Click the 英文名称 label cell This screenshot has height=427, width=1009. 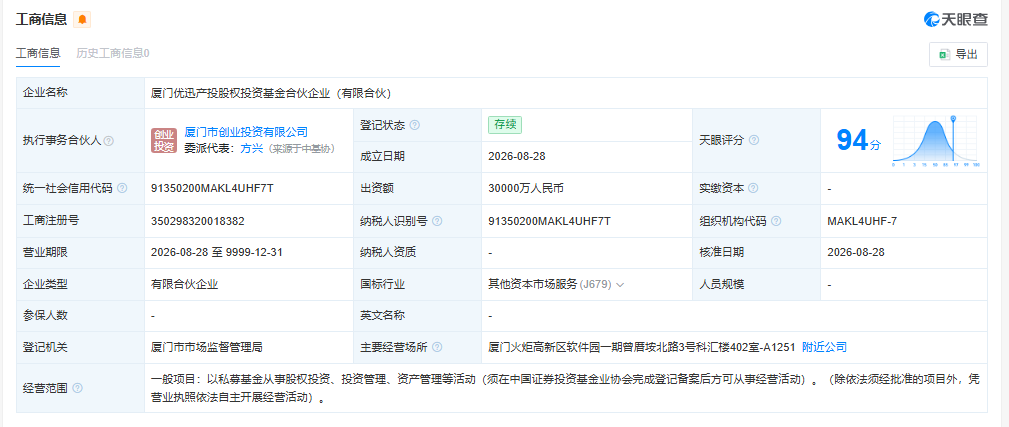pyautogui.click(x=417, y=316)
